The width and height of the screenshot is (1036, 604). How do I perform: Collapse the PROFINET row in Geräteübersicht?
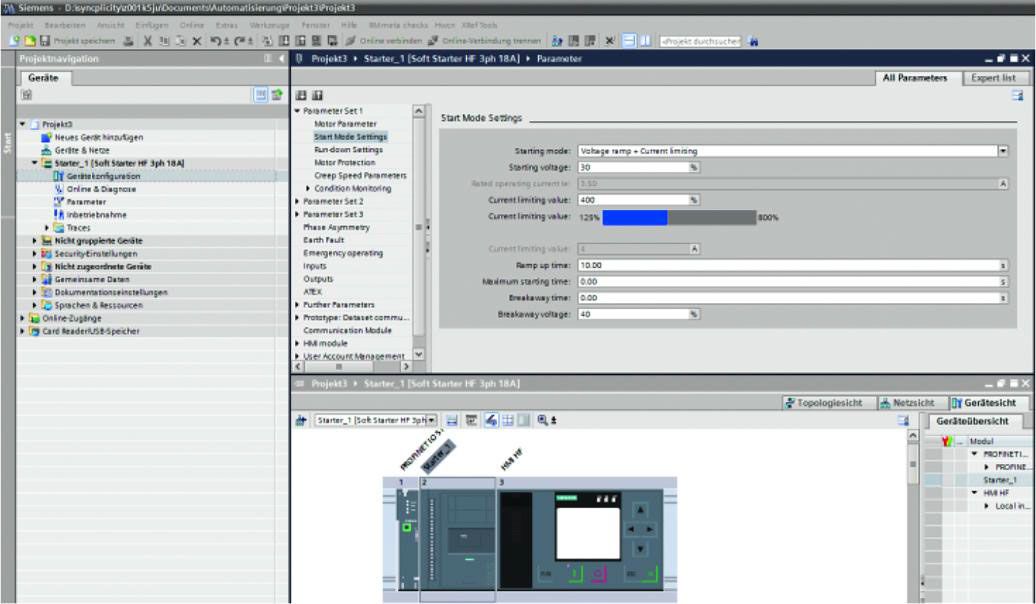(975, 454)
